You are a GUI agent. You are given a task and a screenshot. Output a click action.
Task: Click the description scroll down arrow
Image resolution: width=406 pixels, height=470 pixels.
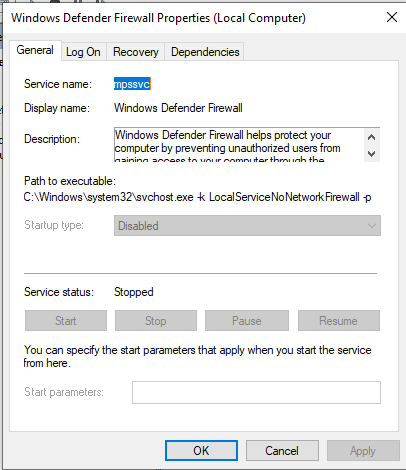click(372, 154)
